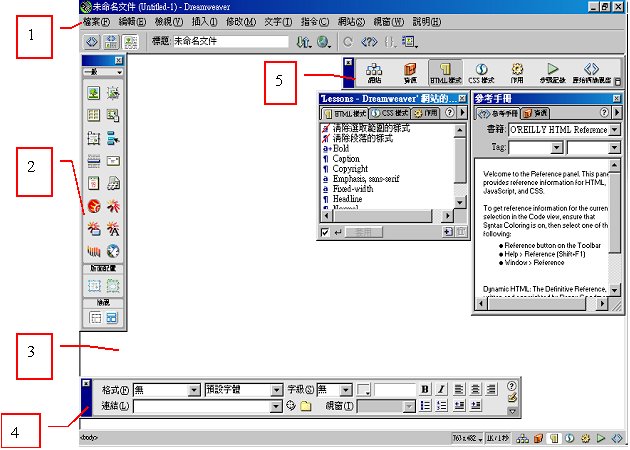
Task: Insert Rollover Image object
Action: coord(113,94)
